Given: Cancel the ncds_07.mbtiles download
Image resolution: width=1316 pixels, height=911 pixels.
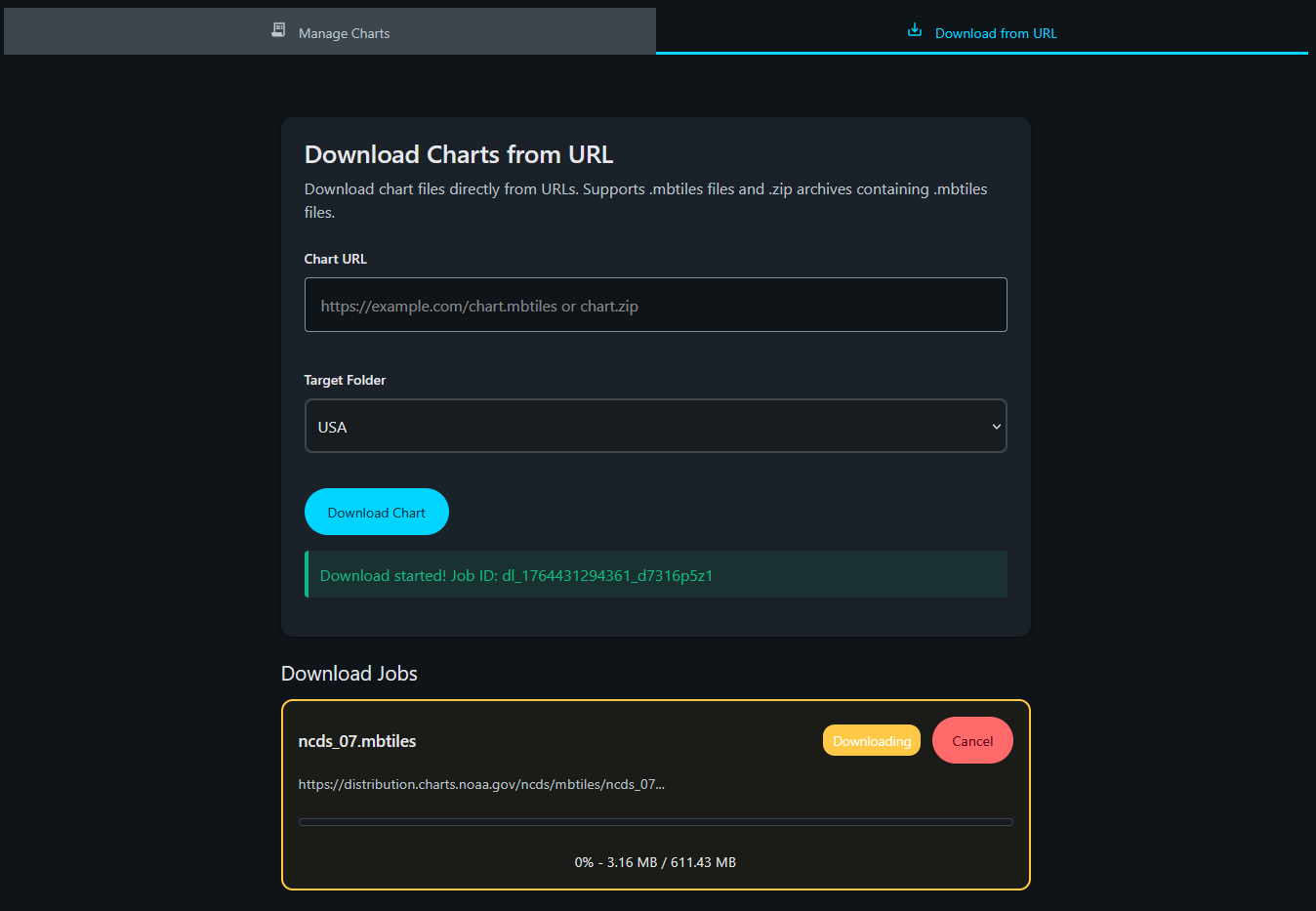Looking at the screenshot, I should click(x=972, y=741).
